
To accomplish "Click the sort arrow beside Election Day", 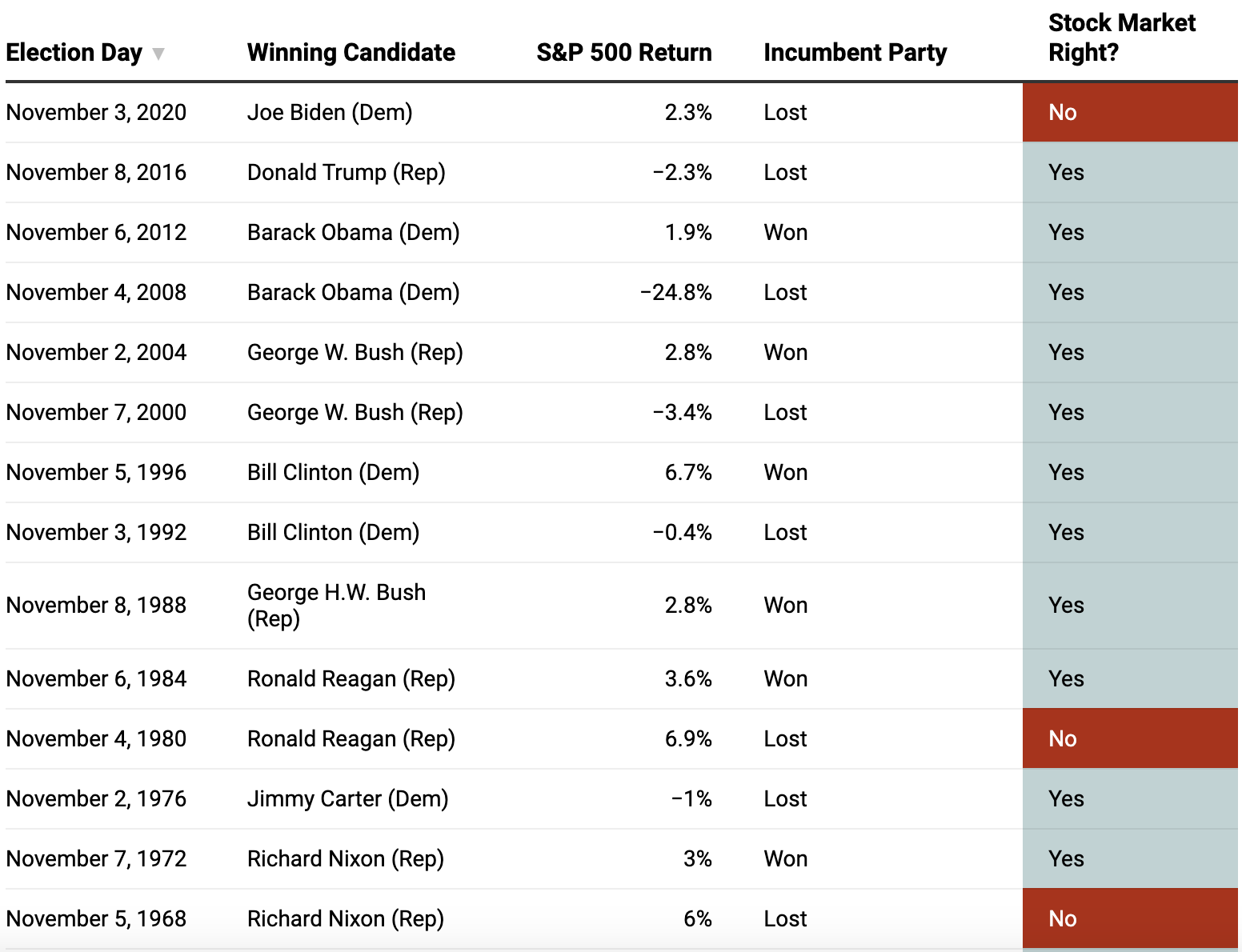I will [158, 54].
